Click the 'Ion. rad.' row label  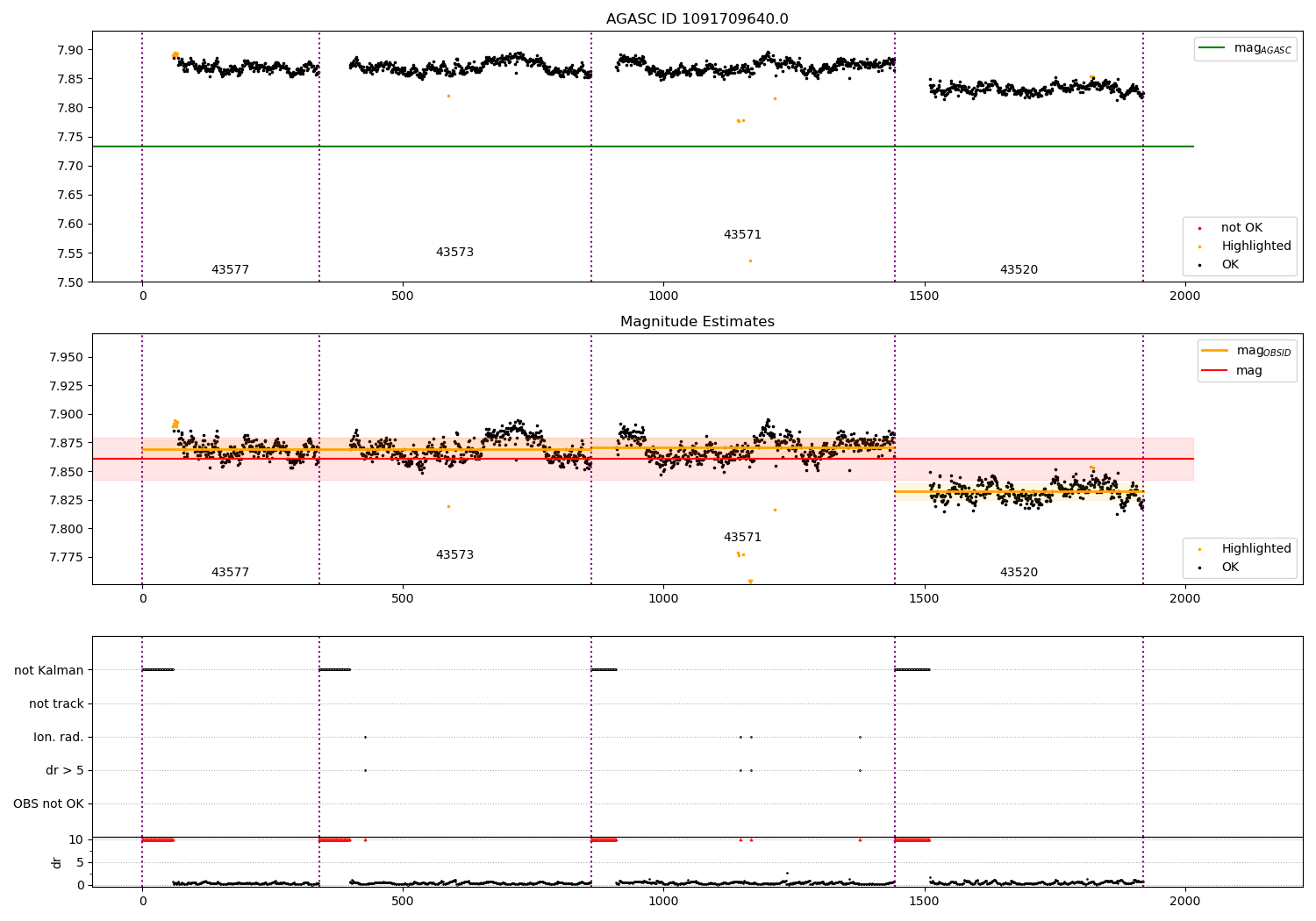[x=59, y=737]
